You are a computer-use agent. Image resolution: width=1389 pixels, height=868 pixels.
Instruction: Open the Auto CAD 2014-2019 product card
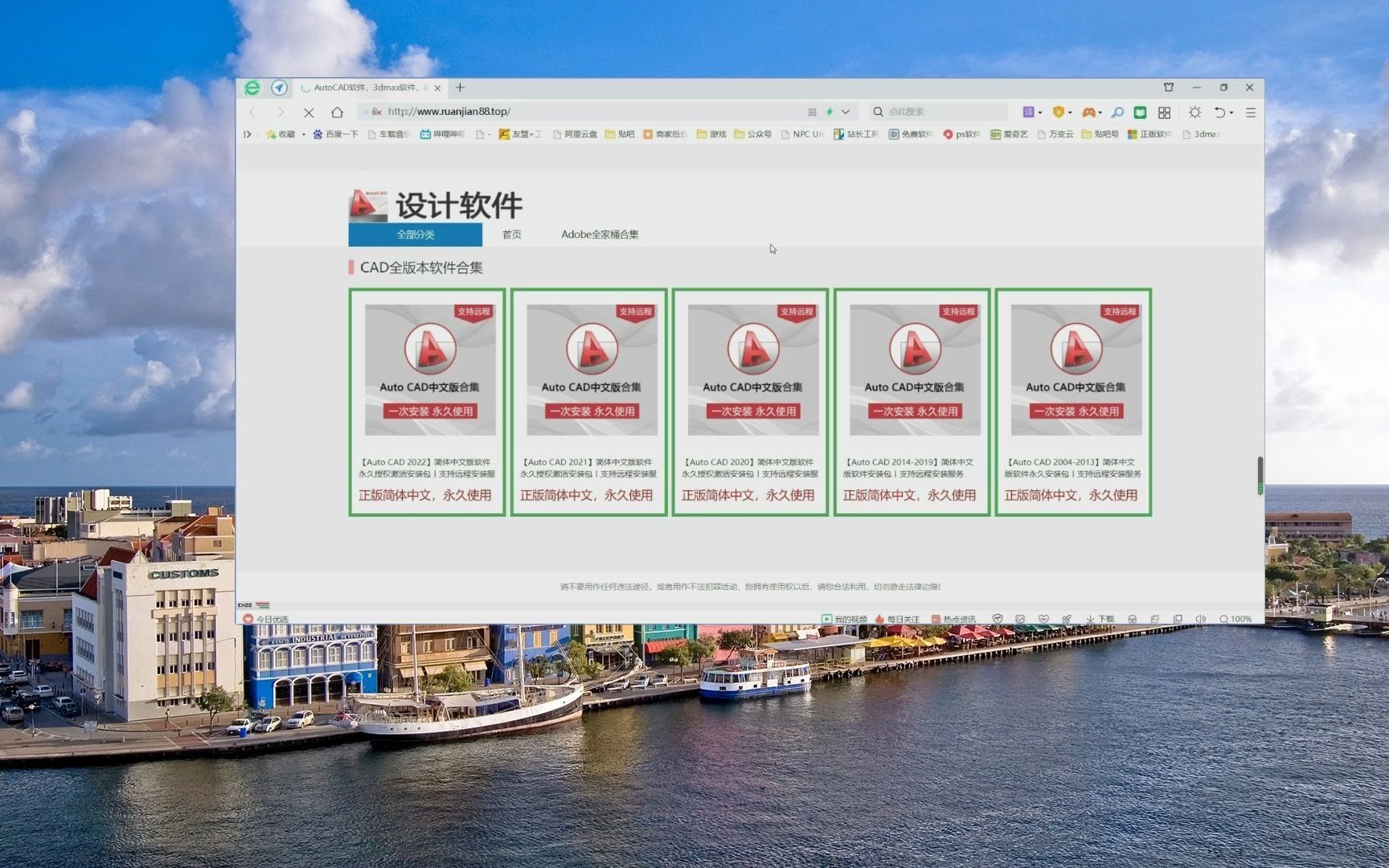(912, 402)
